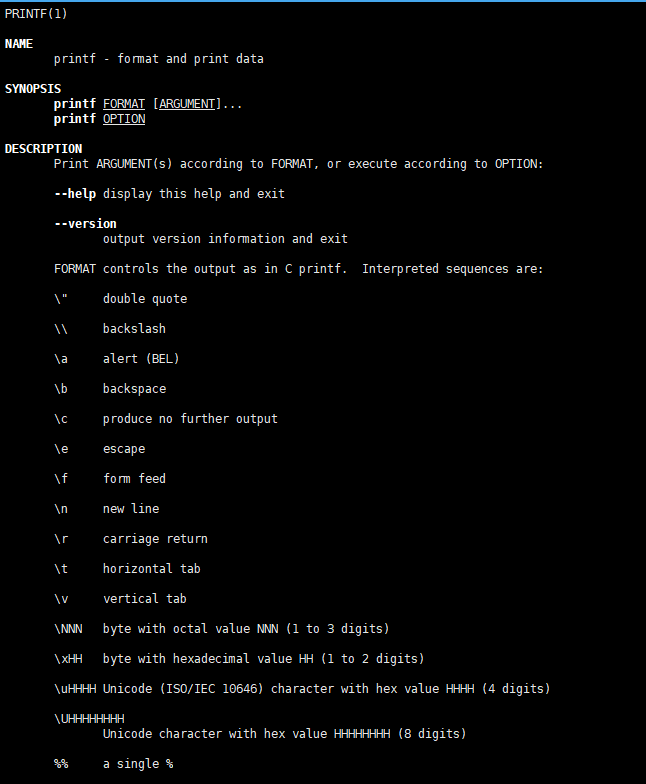
Task: Click the \b backspace sequence
Action: pos(61,389)
